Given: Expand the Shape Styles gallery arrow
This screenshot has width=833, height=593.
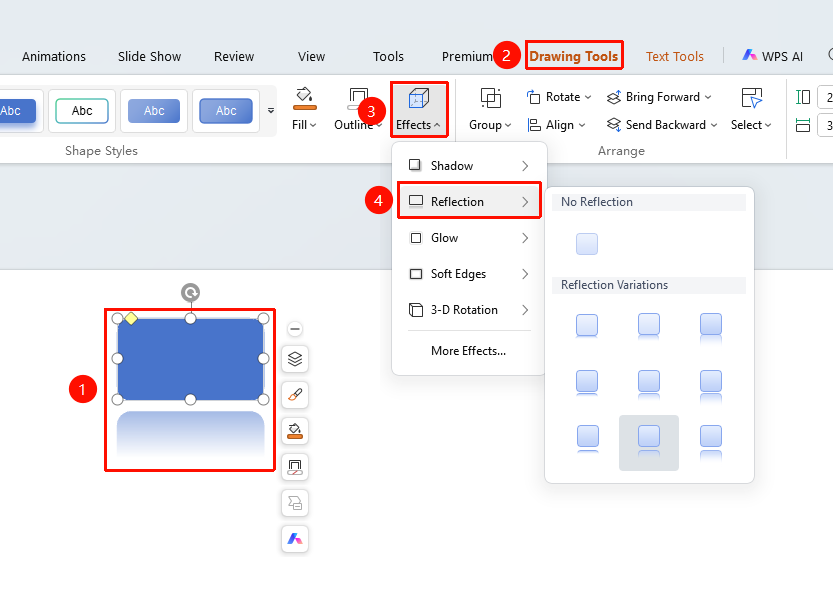Looking at the screenshot, I should click(x=271, y=111).
